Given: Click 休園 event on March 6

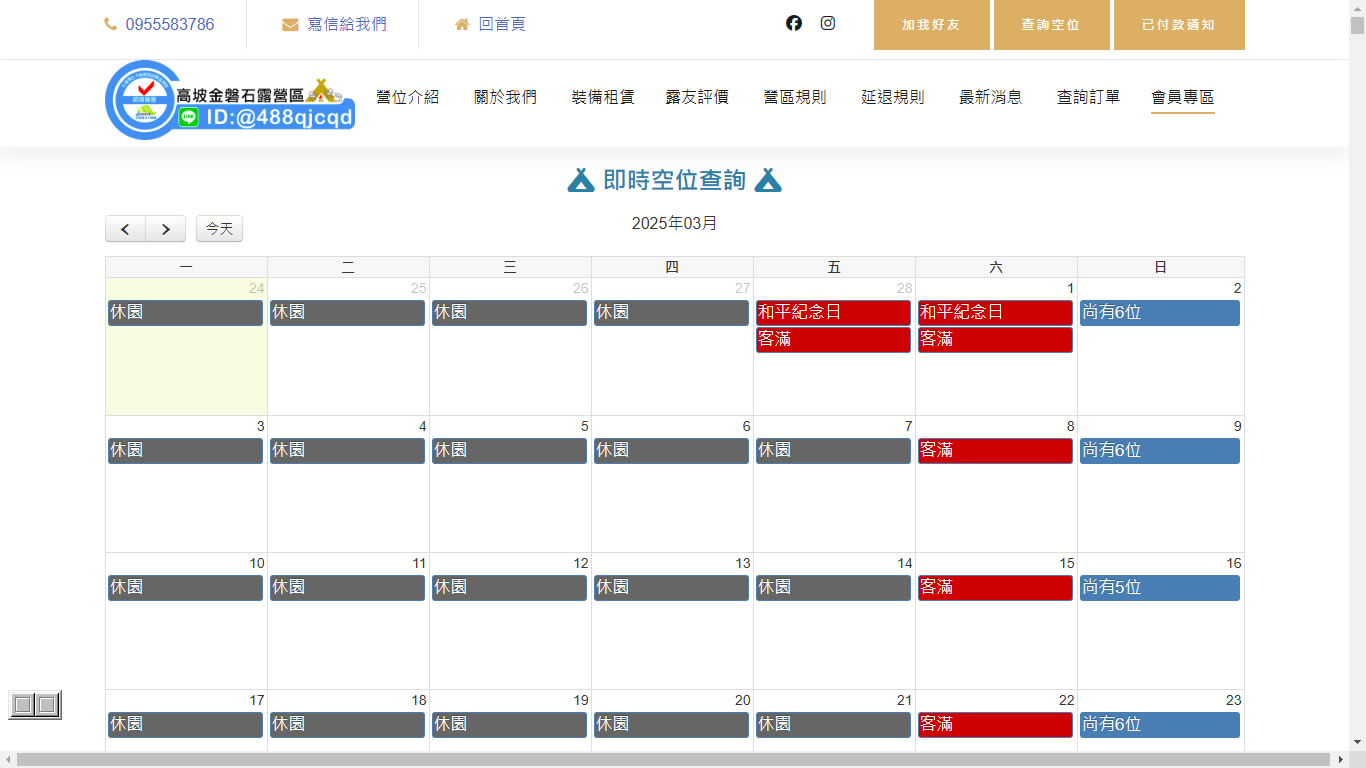Looking at the screenshot, I should click(672, 451).
